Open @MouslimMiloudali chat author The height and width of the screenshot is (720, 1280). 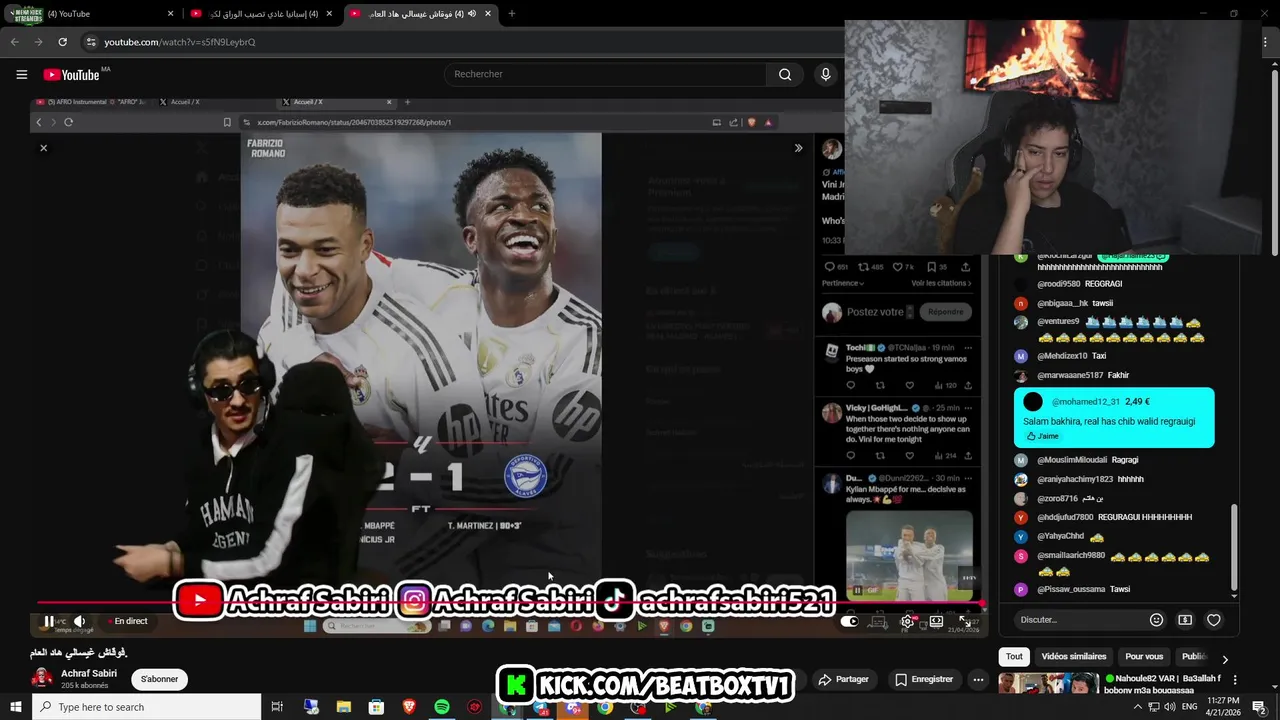point(1072,460)
